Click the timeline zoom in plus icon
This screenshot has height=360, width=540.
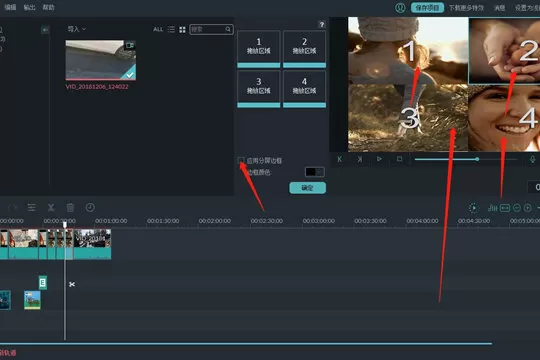click(527, 208)
